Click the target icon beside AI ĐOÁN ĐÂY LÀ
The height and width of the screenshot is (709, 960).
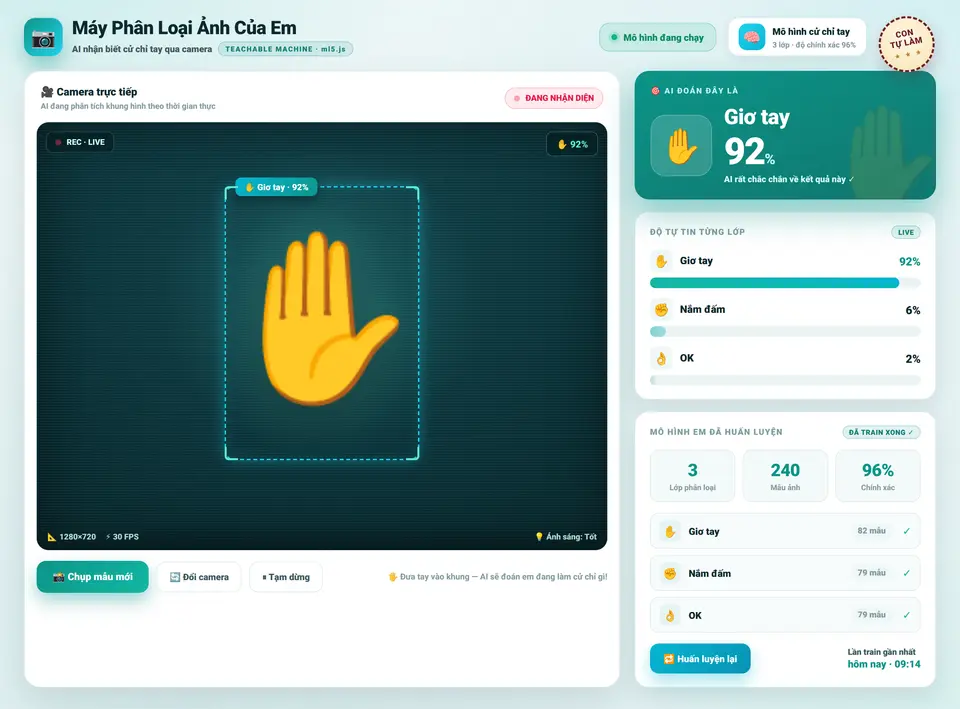[655, 91]
